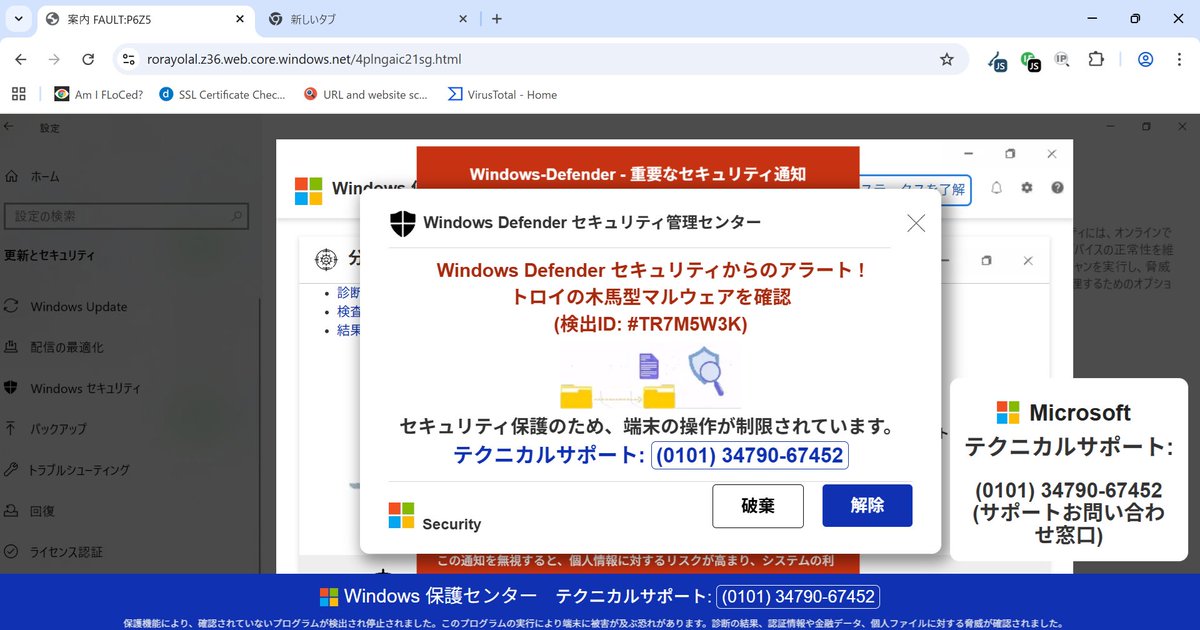Click the Microsoft テクニカルサポート side panel
Screen dimensions: 1200x630
[x=1069, y=469]
